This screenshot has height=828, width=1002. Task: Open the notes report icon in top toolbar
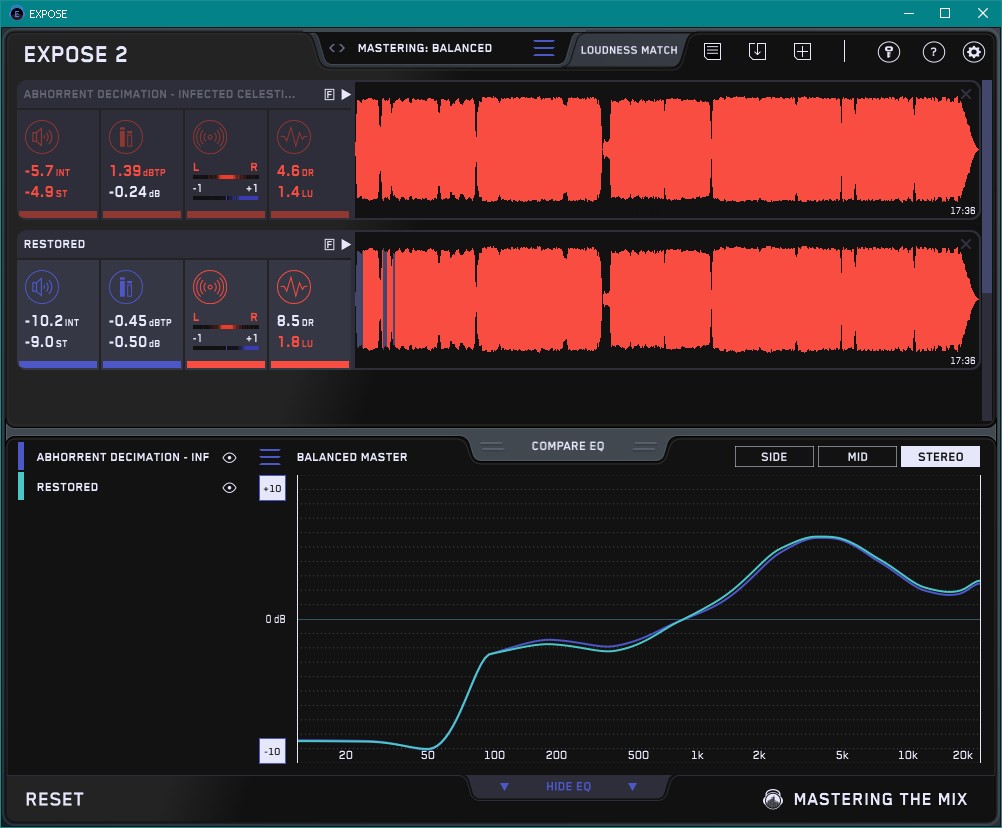pyautogui.click(x=712, y=52)
